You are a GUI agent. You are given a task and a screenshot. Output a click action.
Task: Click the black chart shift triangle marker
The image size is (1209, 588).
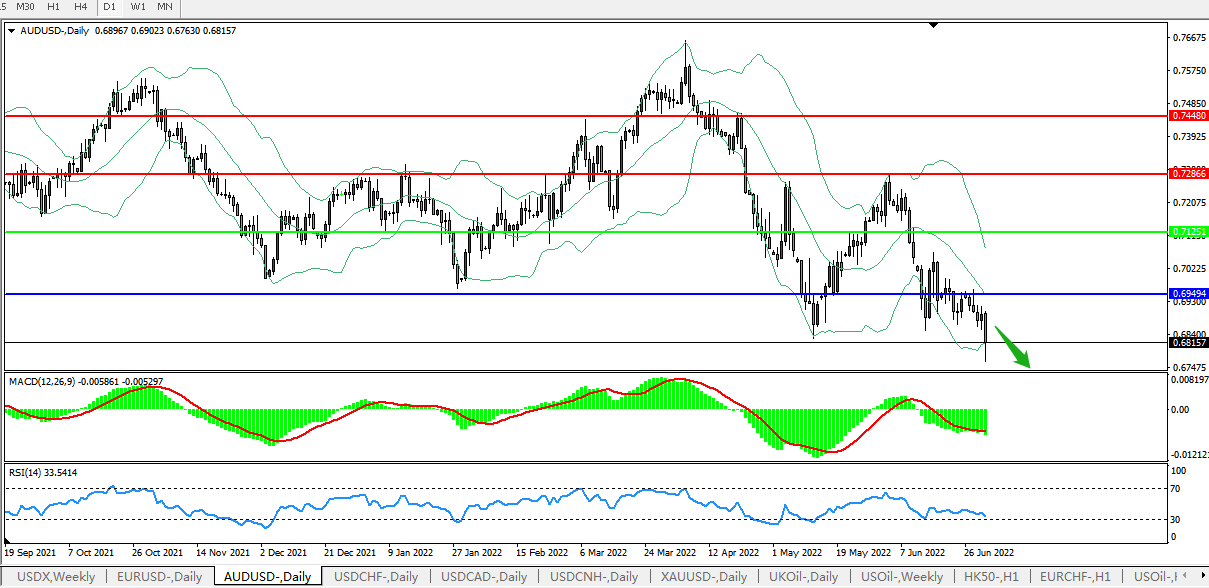(933, 25)
